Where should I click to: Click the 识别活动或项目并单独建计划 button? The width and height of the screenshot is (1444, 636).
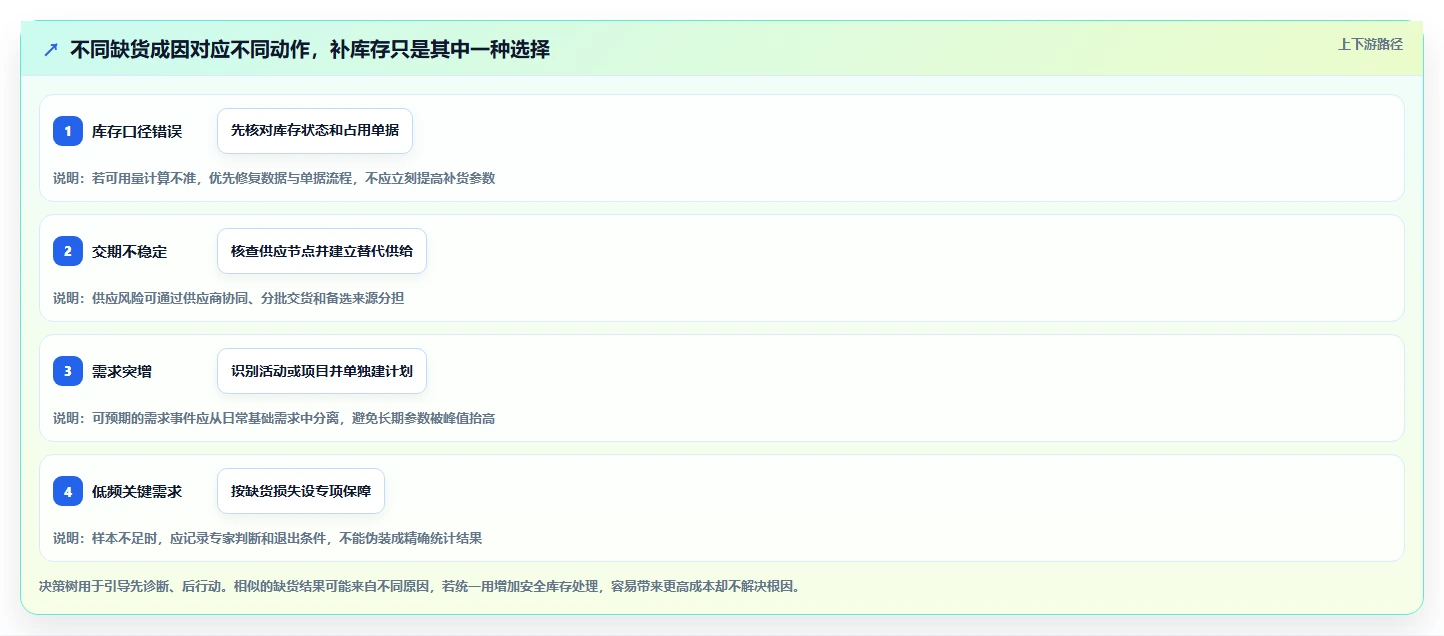point(322,371)
